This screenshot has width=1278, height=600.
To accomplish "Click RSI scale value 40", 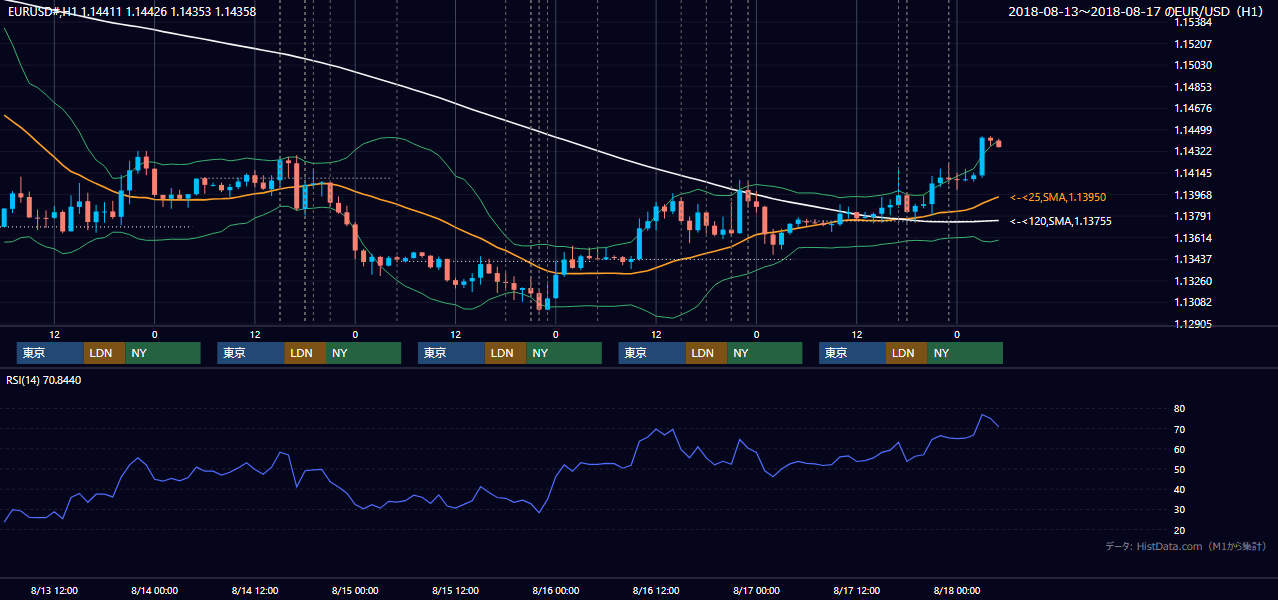I will pos(1180,489).
